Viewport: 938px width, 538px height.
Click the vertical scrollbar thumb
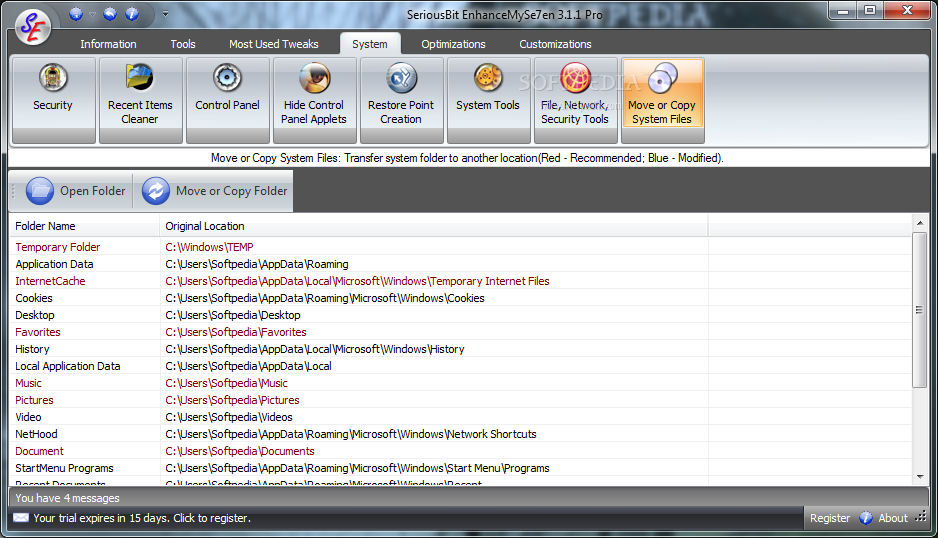tap(919, 309)
